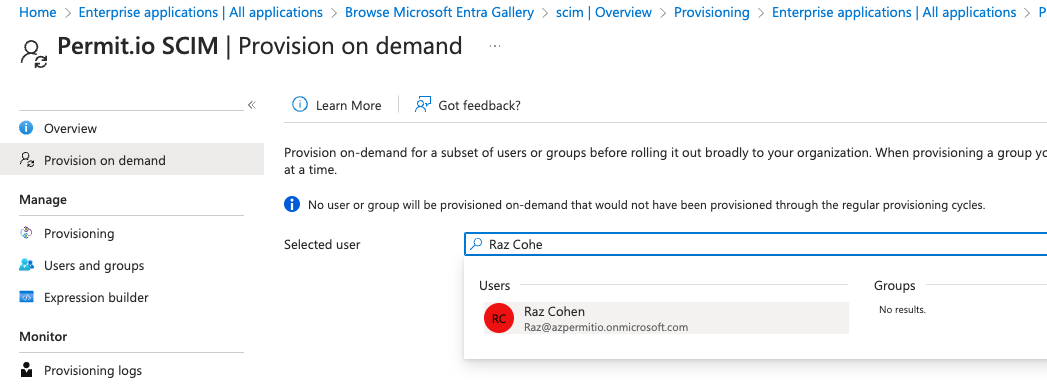Click the Overview info icon in the sidebar
The width and height of the screenshot is (1047, 386).
(26, 128)
